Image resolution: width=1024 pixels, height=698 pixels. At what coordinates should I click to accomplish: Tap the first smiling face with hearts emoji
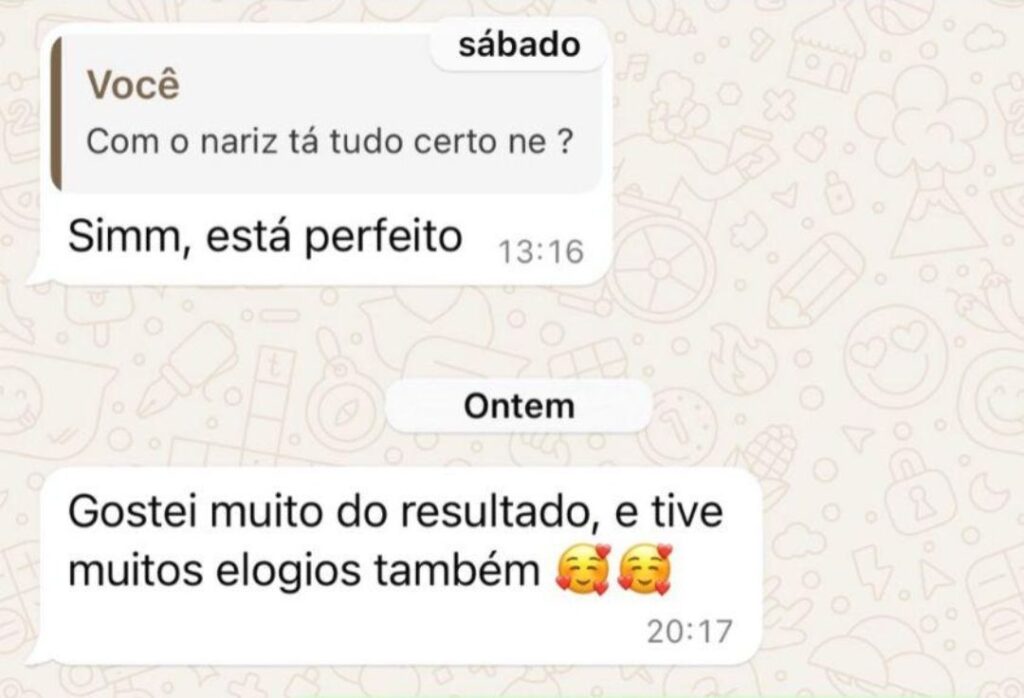coord(583,568)
